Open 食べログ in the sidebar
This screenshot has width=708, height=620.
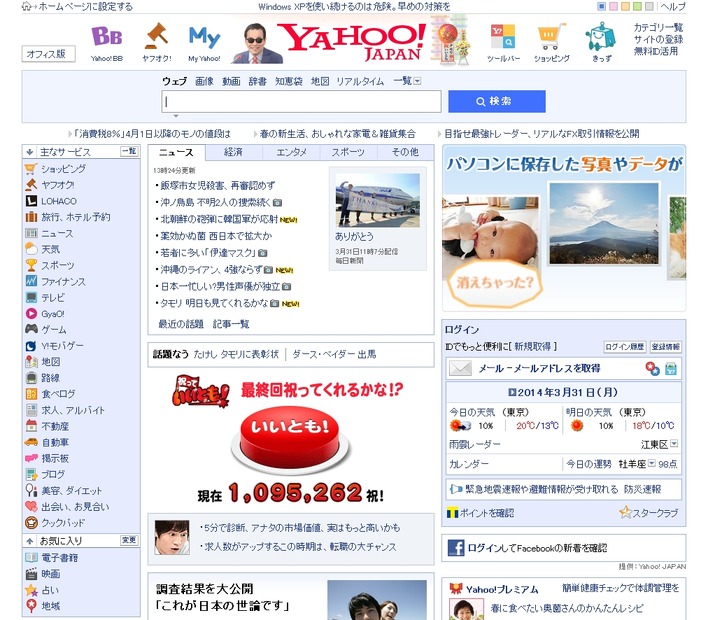point(58,394)
